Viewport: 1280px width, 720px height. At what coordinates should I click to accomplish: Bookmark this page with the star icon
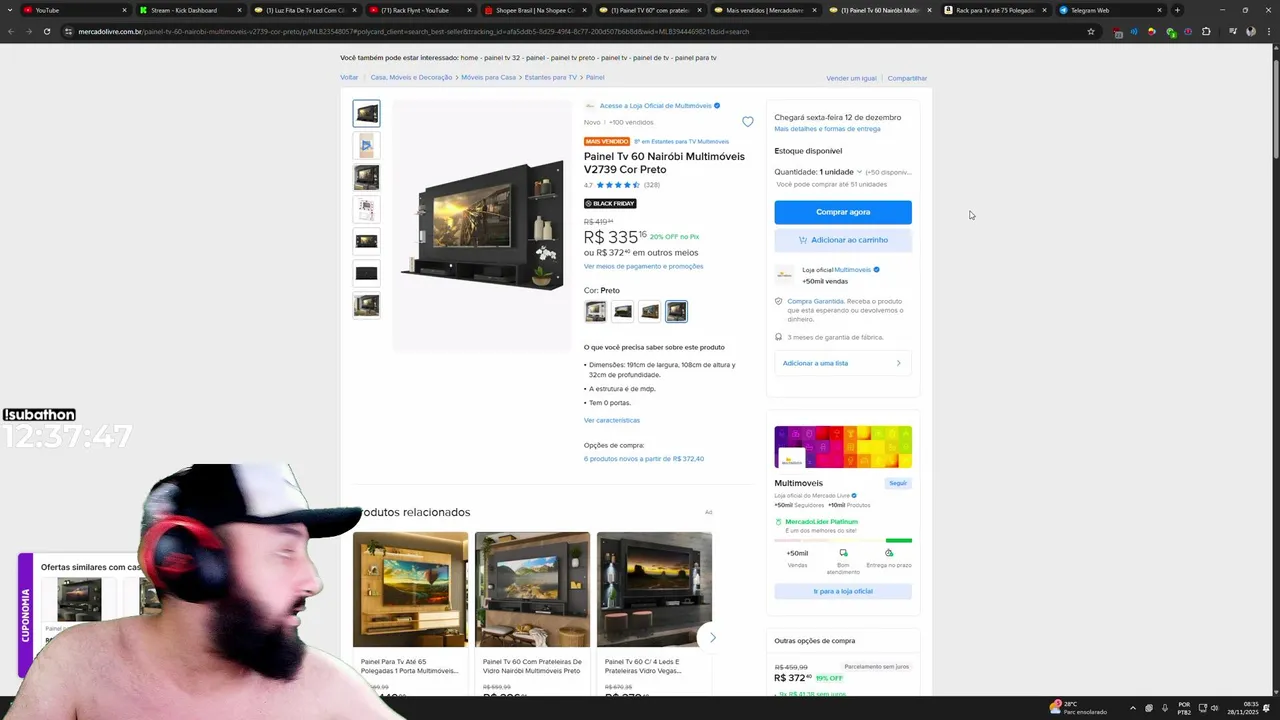coord(1091,31)
